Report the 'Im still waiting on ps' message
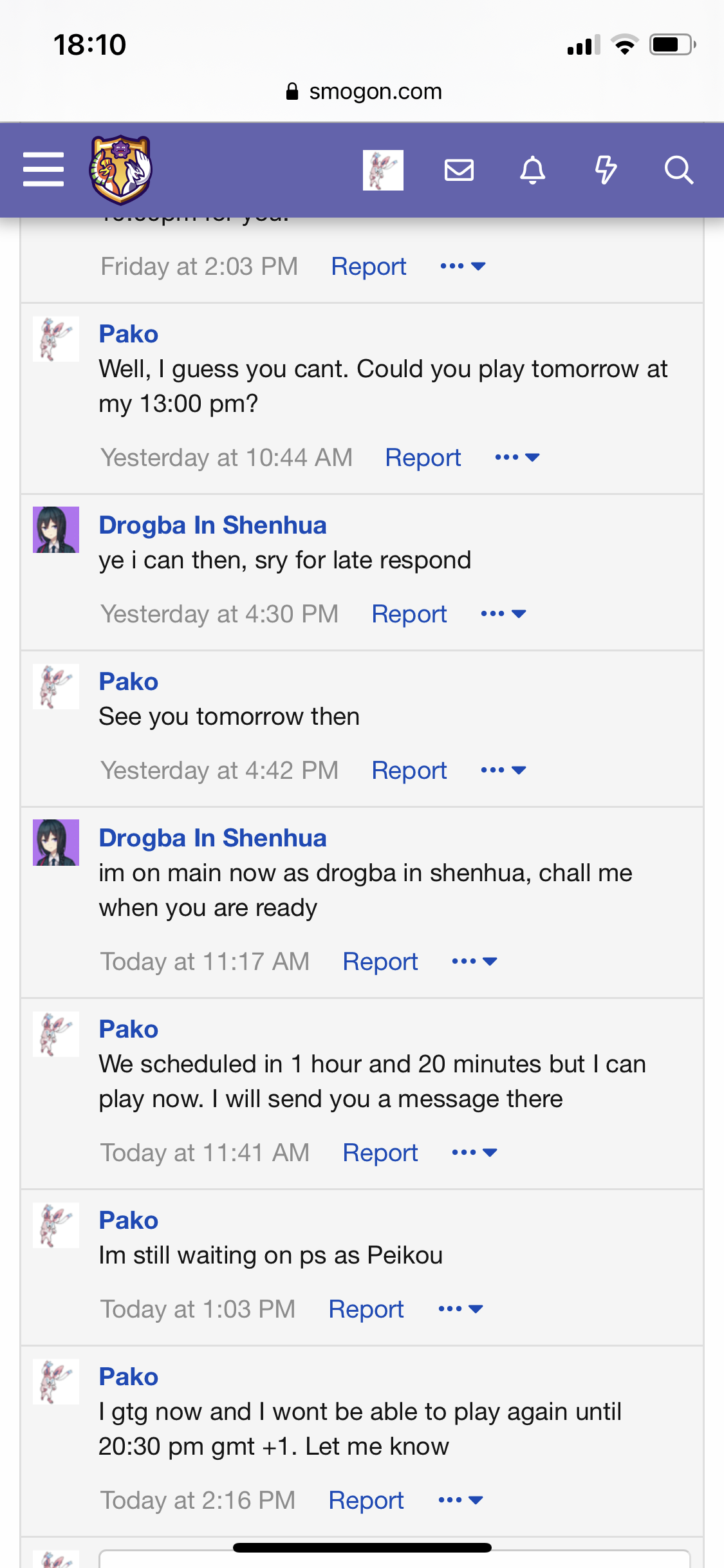 click(x=366, y=1309)
